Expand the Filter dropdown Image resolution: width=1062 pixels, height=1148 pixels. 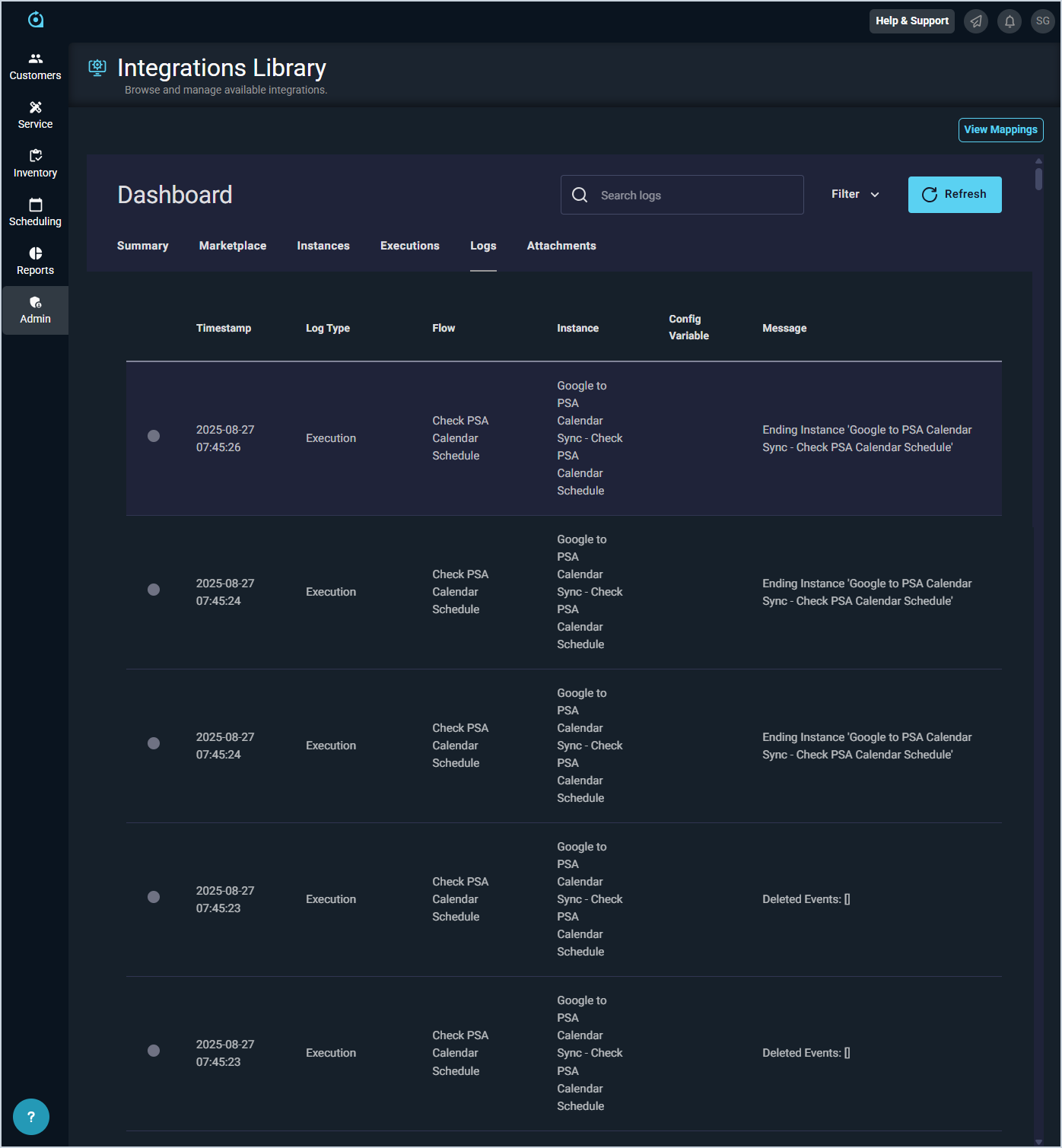point(855,195)
